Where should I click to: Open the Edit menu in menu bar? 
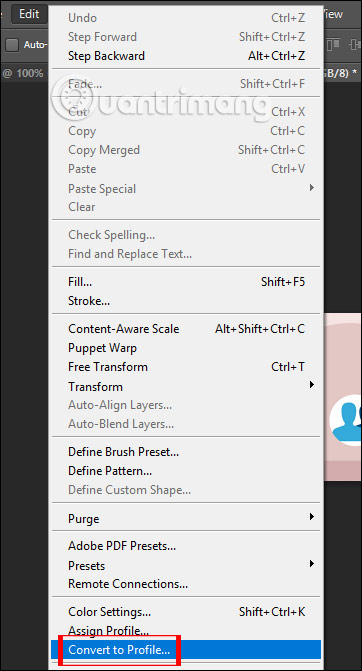(x=29, y=14)
